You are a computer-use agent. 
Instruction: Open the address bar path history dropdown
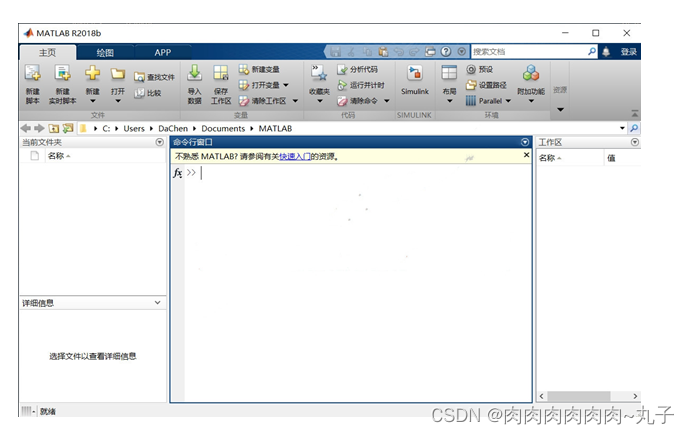click(x=622, y=128)
